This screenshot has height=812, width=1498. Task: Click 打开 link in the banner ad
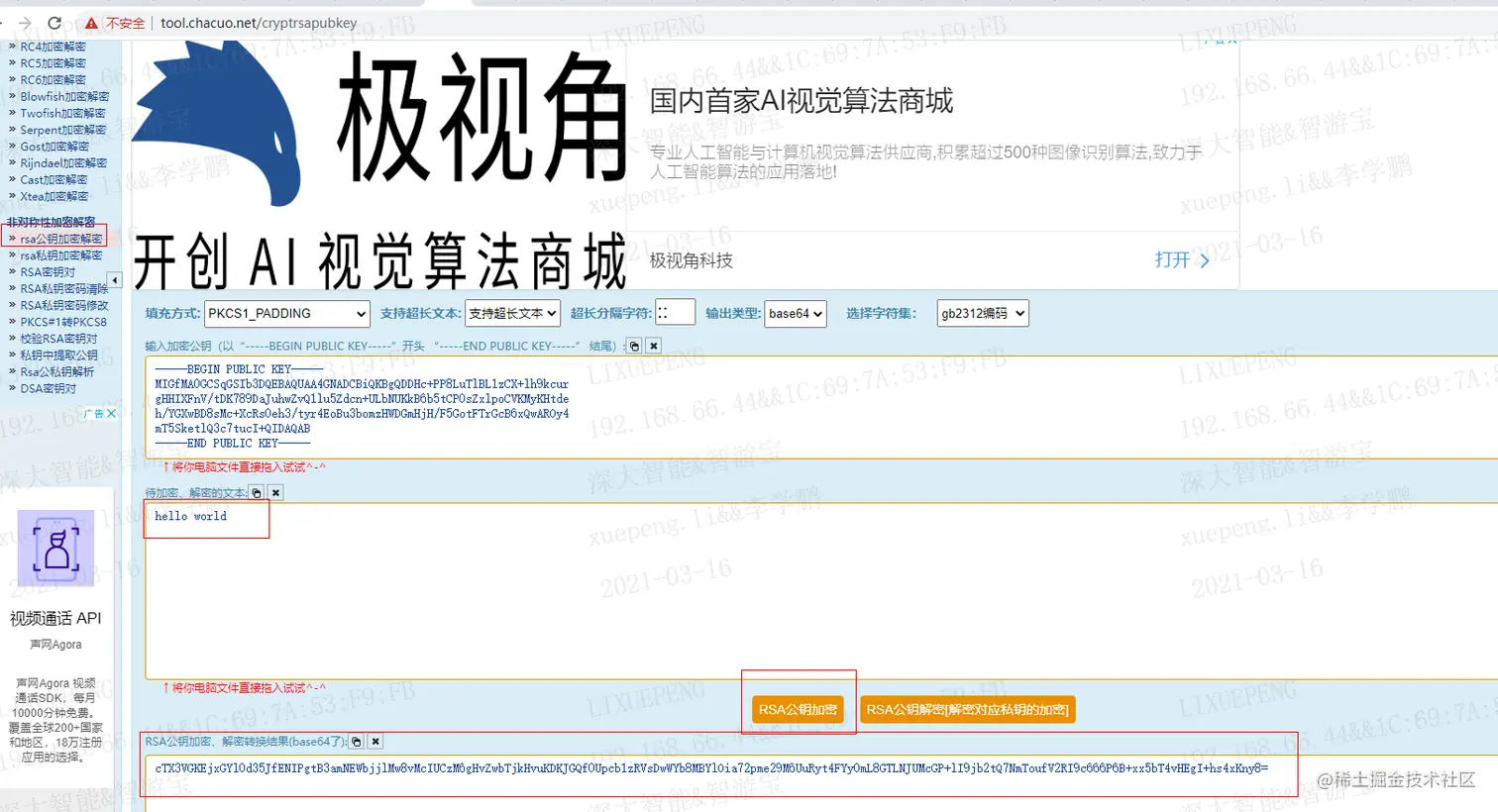(x=1182, y=259)
